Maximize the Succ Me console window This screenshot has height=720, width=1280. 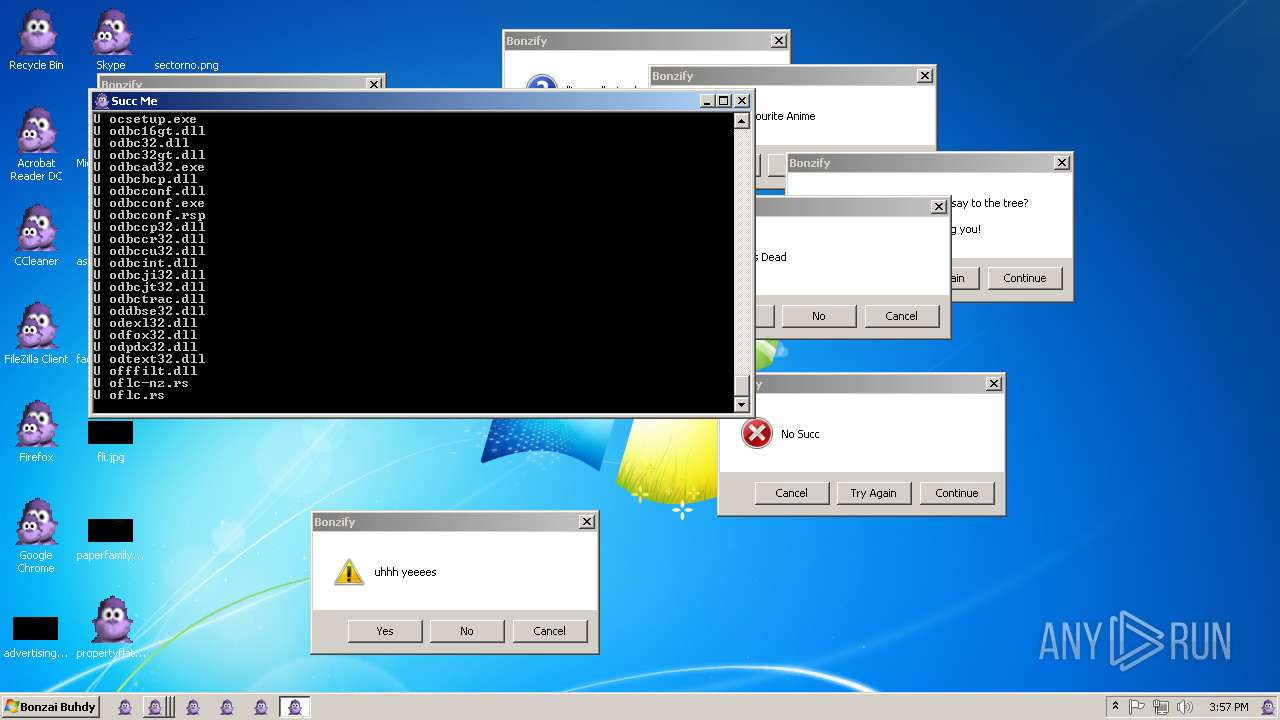(724, 101)
